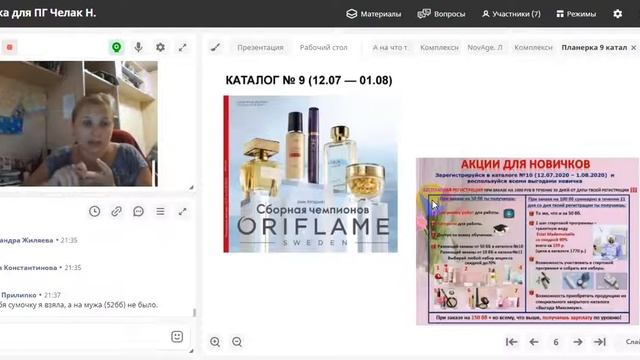Screen dimensions: 640x360
Task: Click the chat message input field
Action: tap(84, 337)
